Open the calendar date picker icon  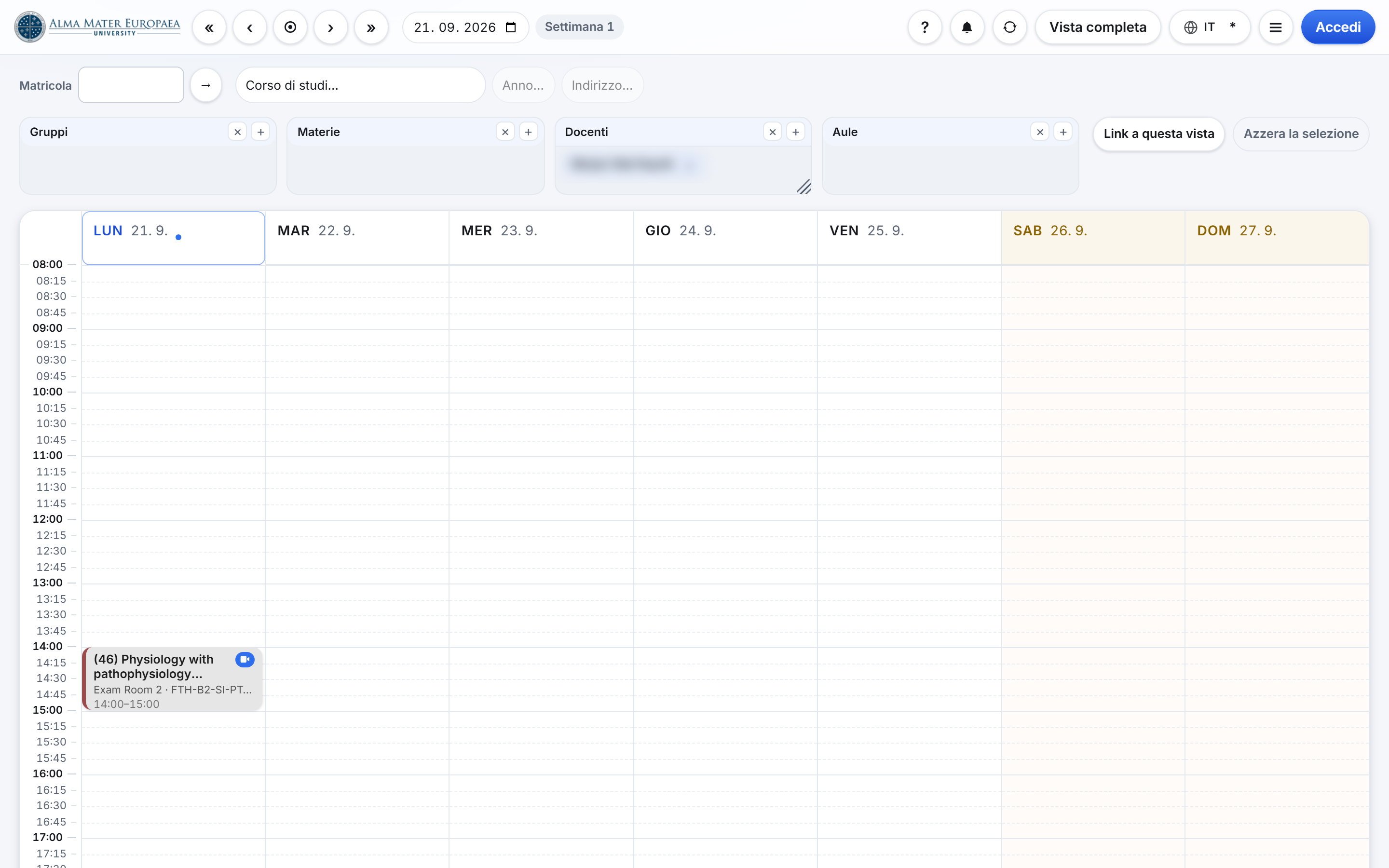(511, 27)
